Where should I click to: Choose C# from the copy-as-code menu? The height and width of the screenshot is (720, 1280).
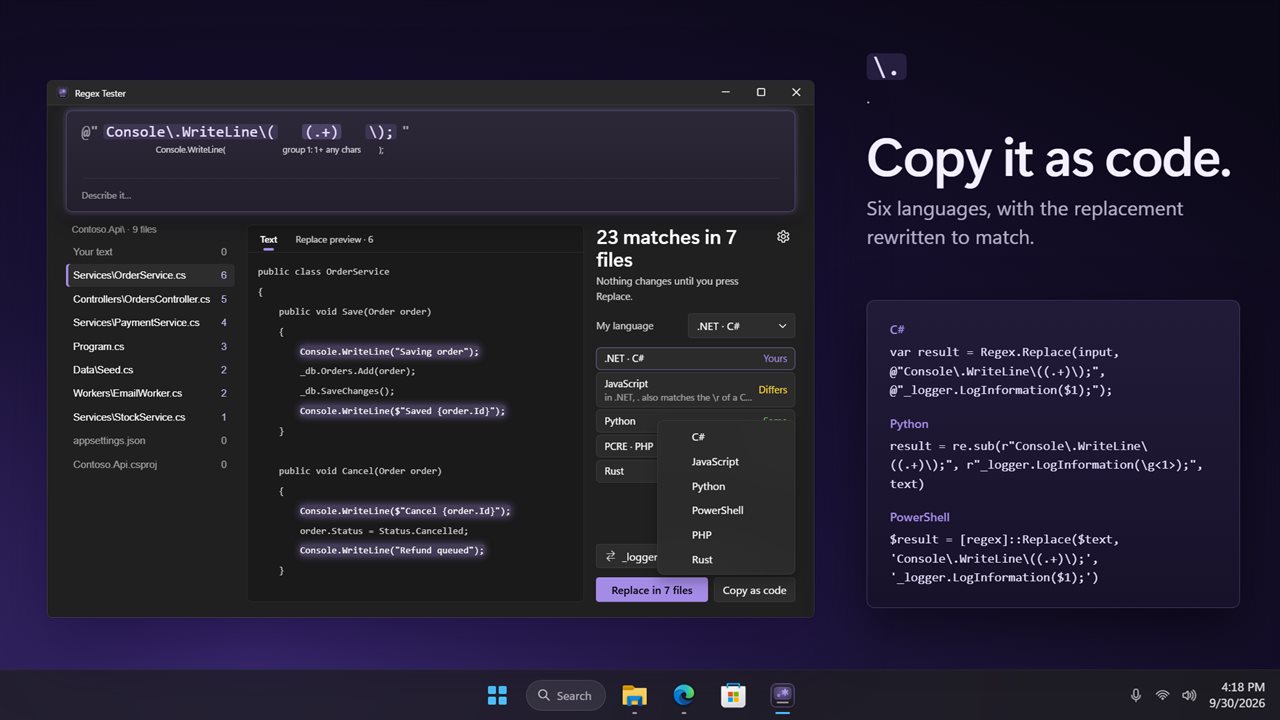tap(726, 437)
